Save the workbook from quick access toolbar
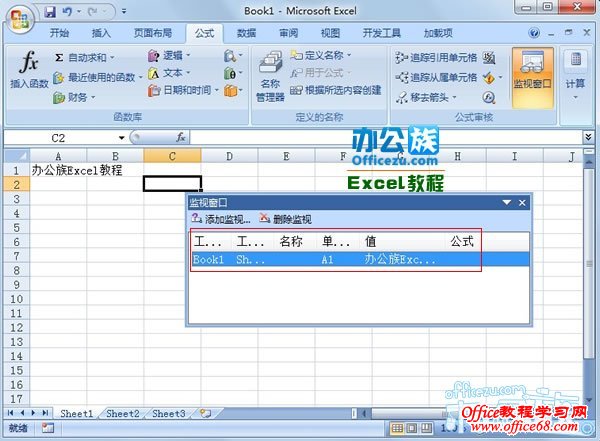600x441 pixels. coord(50,12)
